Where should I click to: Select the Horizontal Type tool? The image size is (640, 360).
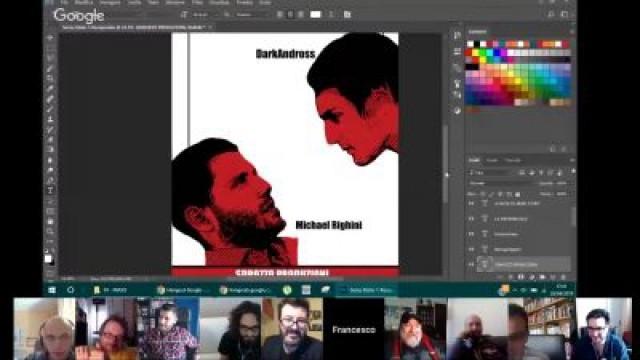[x=50, y=191]
